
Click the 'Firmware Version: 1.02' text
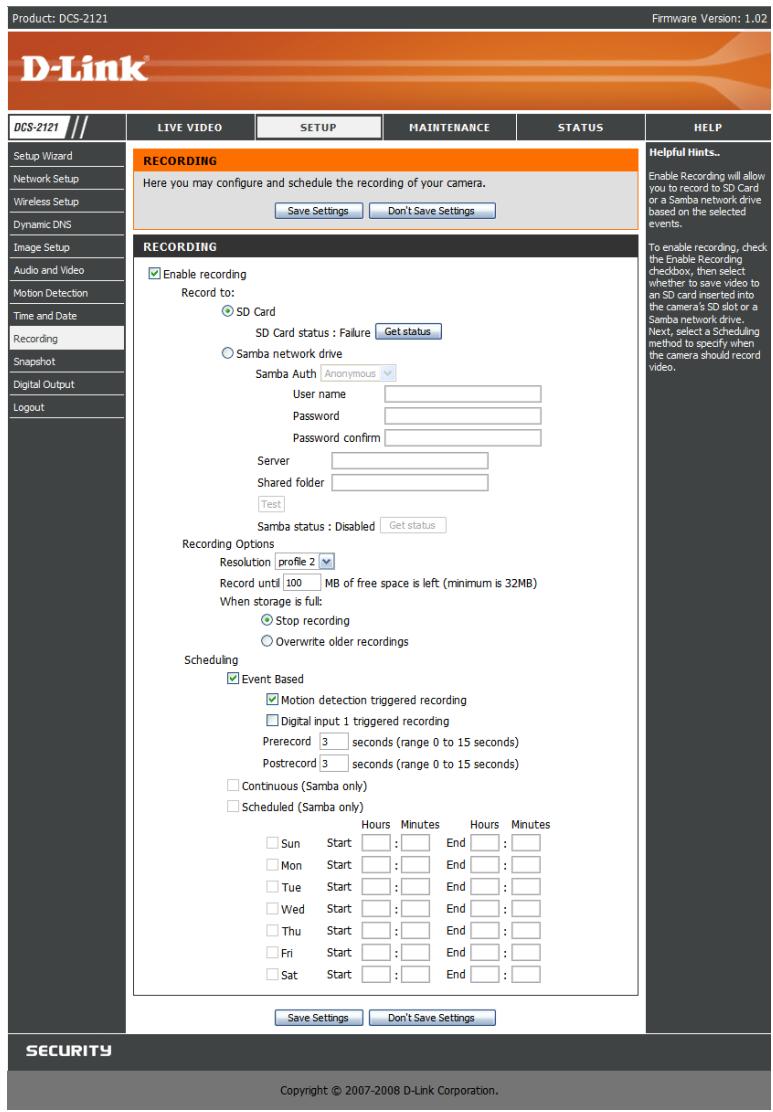point(709,18)
